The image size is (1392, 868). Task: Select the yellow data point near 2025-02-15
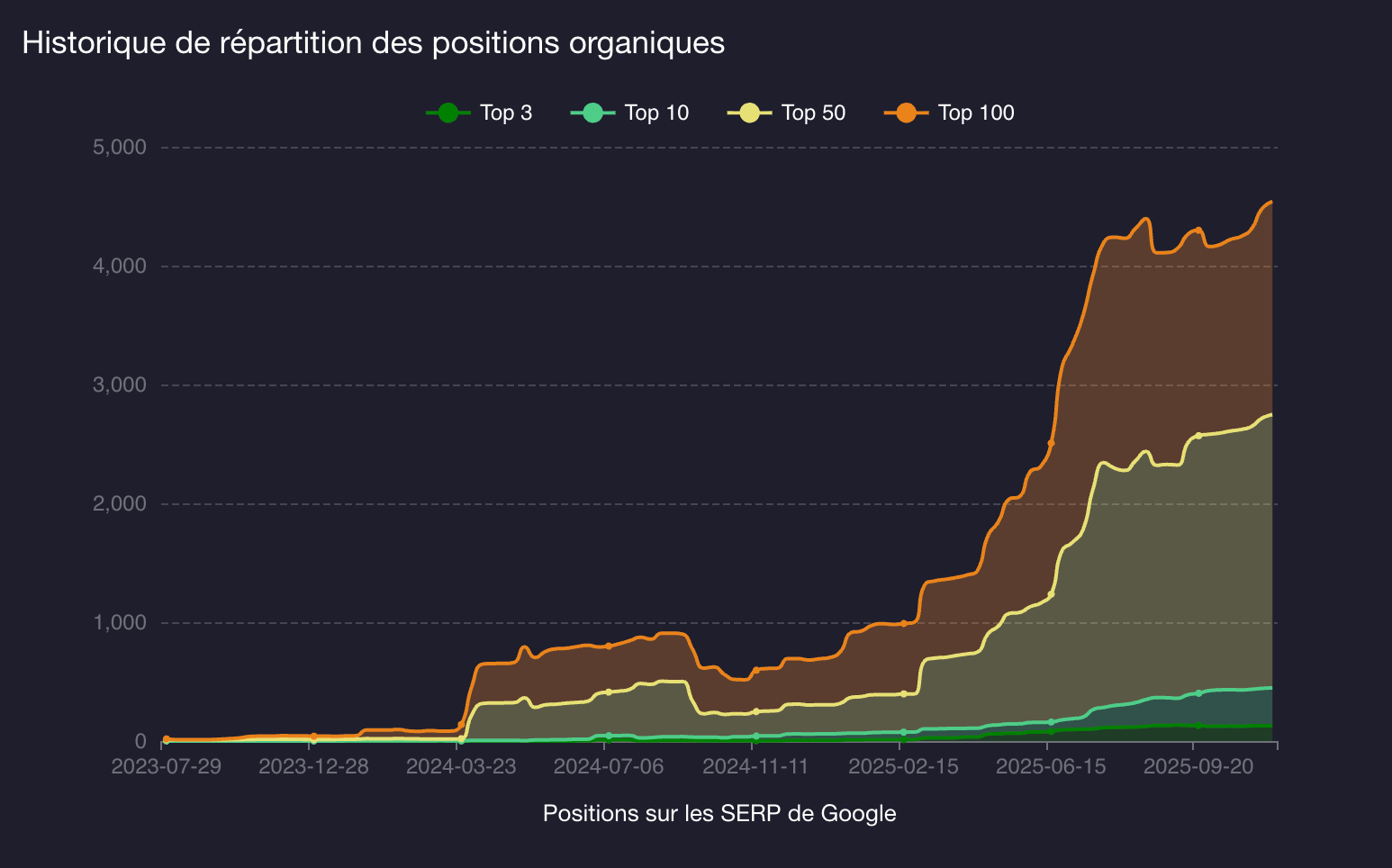click(x=903, y=694)
